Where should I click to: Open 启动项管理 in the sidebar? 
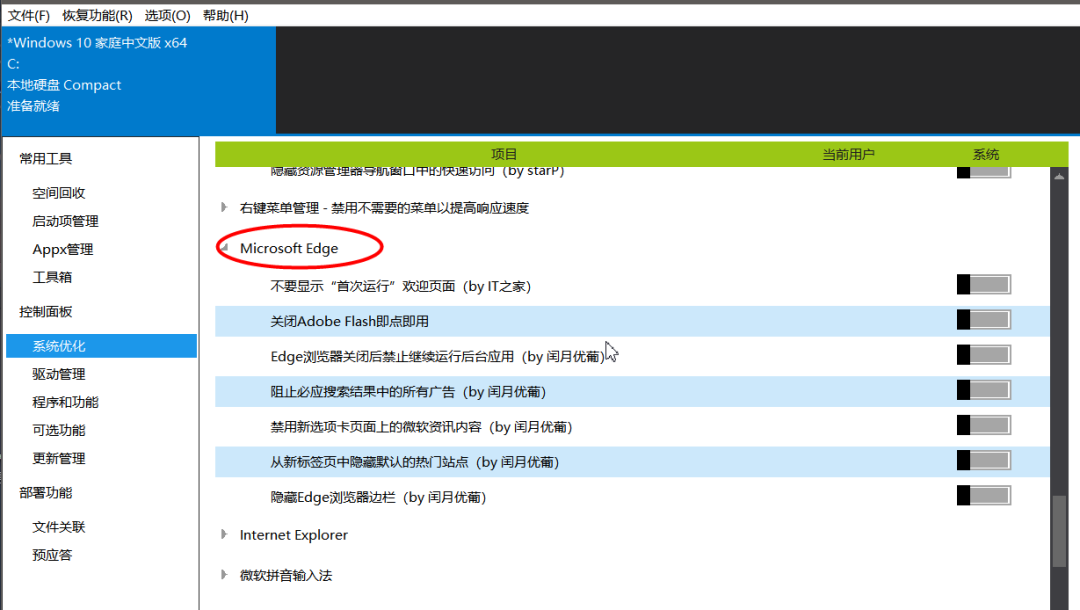65,221
